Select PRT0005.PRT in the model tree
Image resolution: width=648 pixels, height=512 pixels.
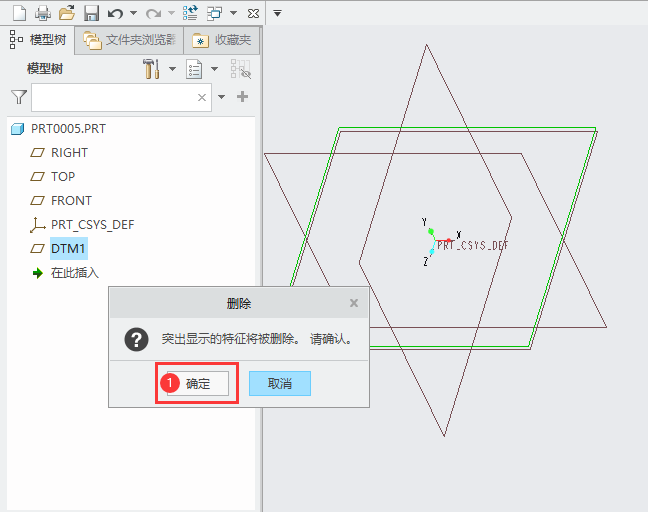(68, 129)
